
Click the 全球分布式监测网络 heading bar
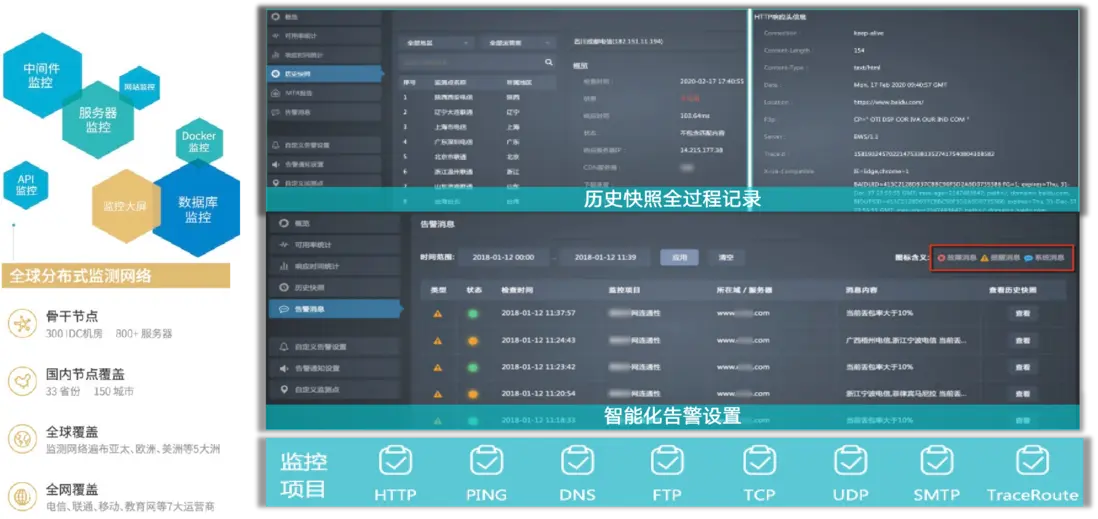coord(116,275)
